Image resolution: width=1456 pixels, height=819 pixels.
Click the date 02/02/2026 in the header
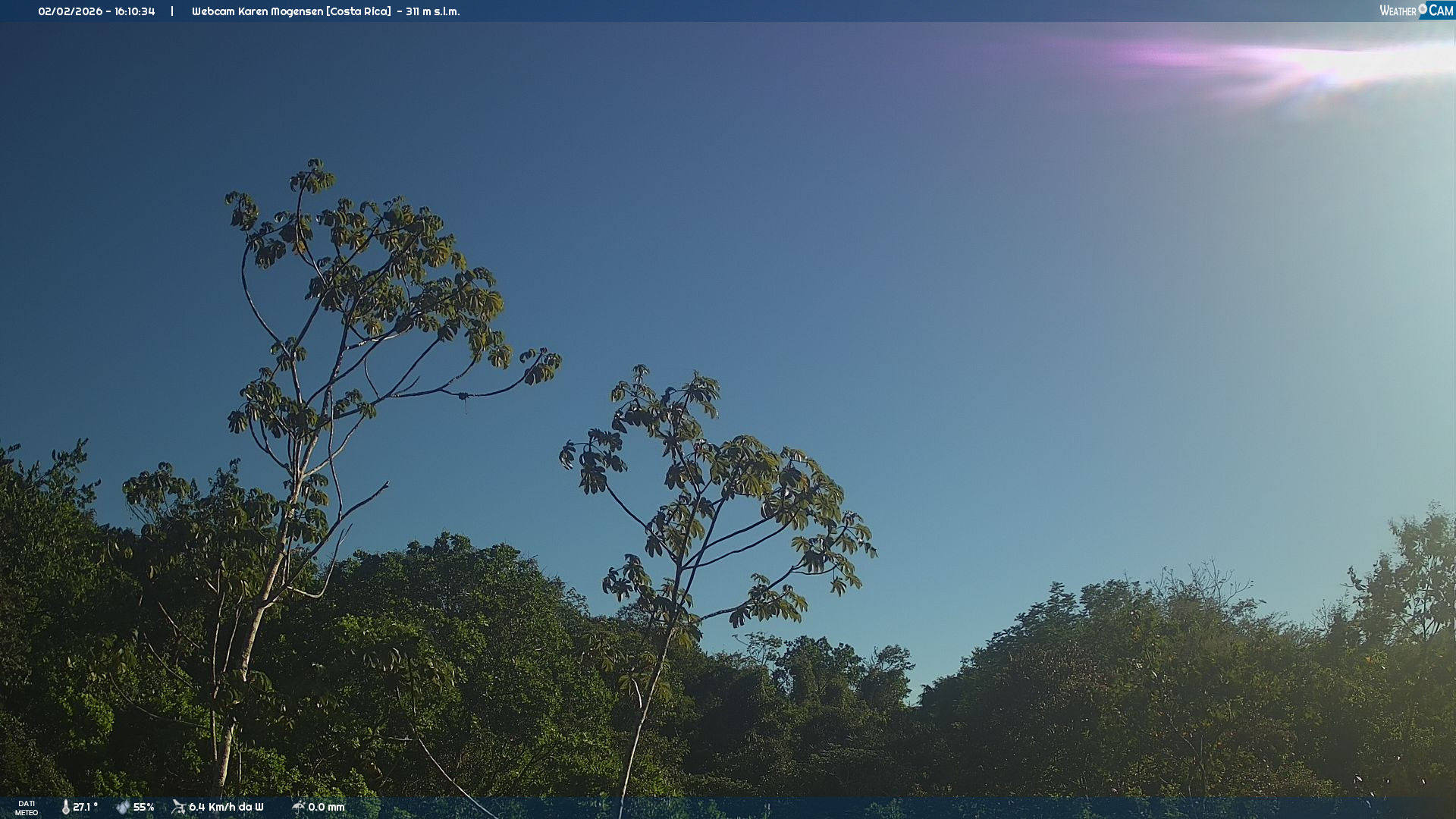(70, 11)
